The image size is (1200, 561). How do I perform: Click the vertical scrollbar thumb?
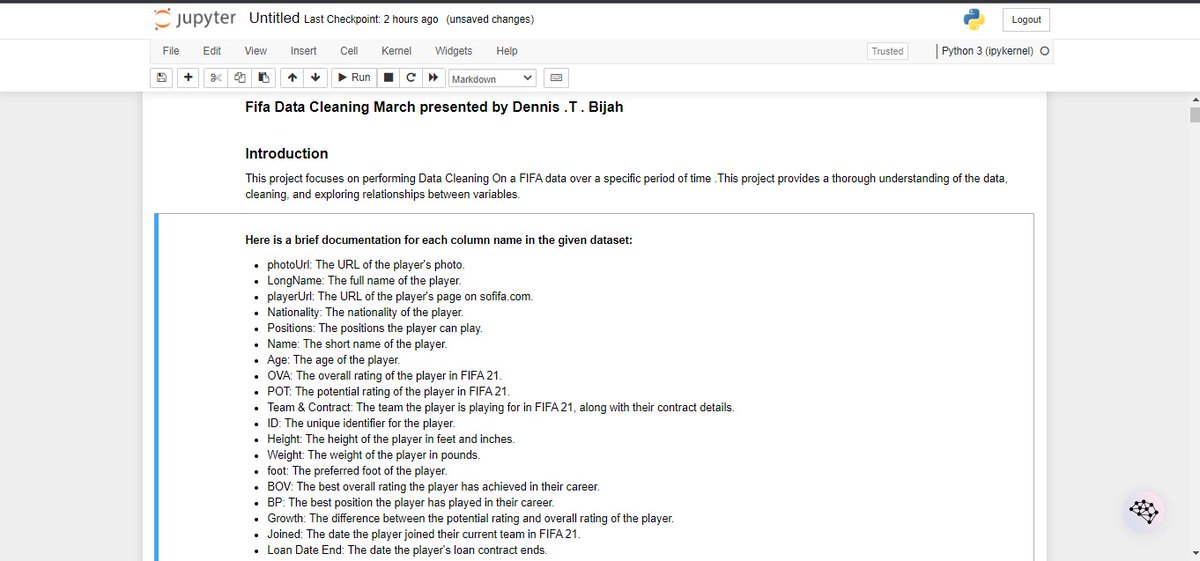[x=1193, y=113]
